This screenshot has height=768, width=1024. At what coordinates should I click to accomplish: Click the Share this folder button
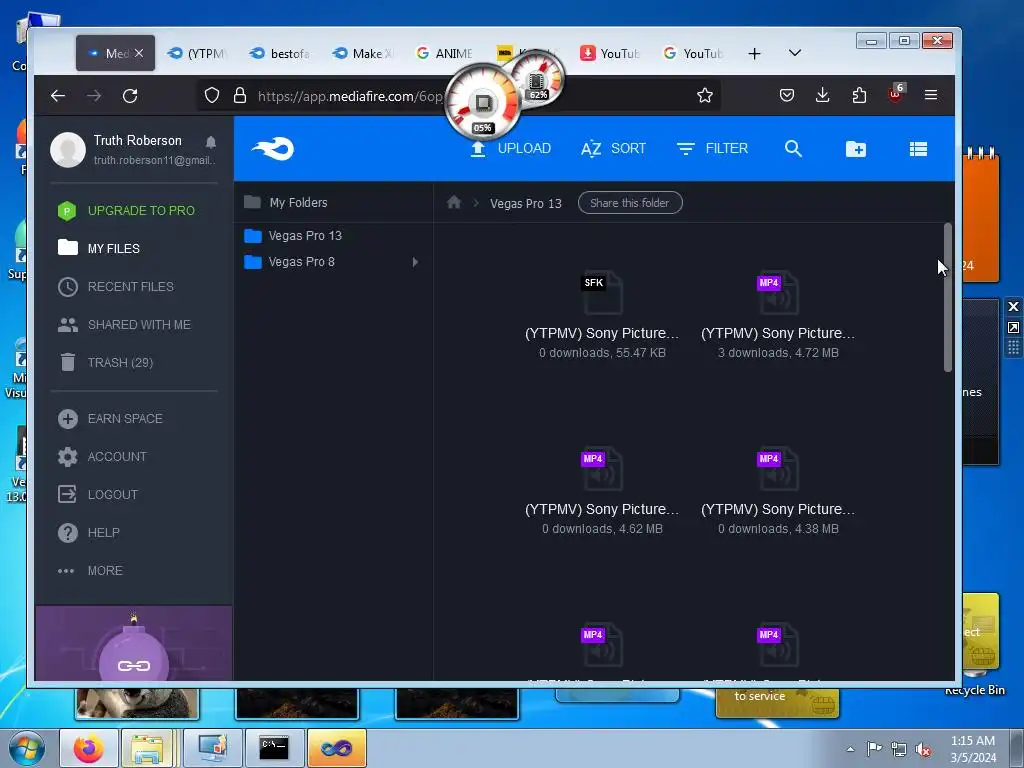pos(630,203)
